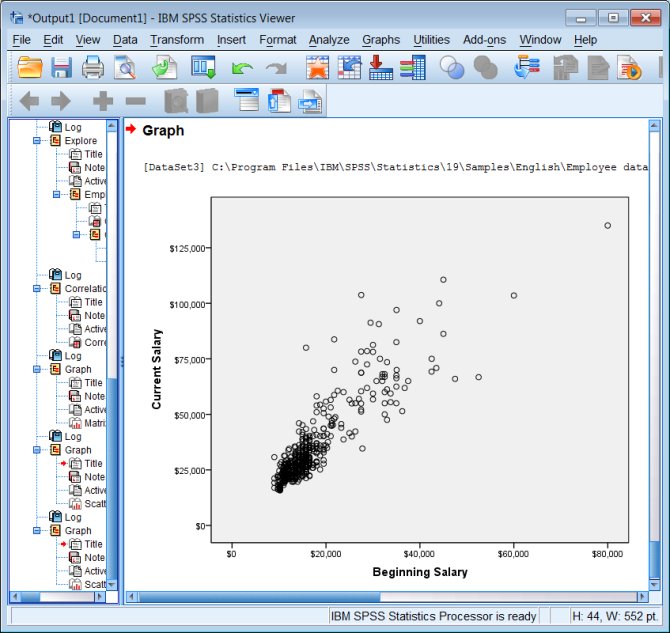
Task: Click viewer horizontal scrollbar right arrow
Action: pos(642,596)
